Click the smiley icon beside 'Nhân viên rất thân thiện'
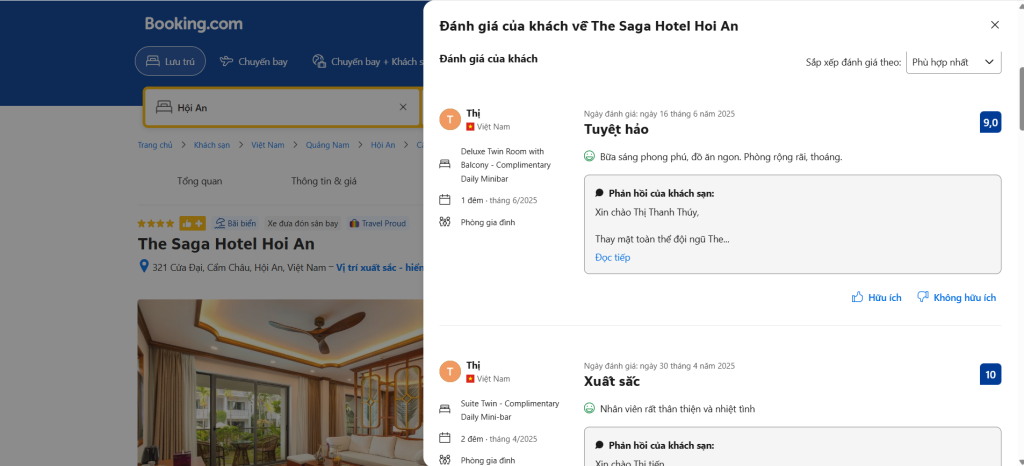 [x=589, y=409]
